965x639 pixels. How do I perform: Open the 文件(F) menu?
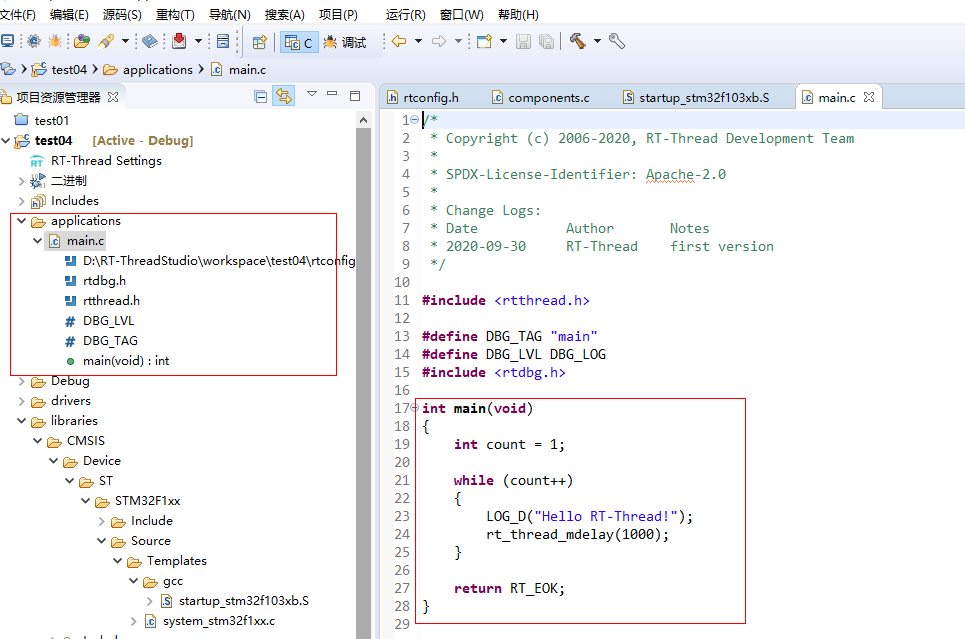click(18, 15)
